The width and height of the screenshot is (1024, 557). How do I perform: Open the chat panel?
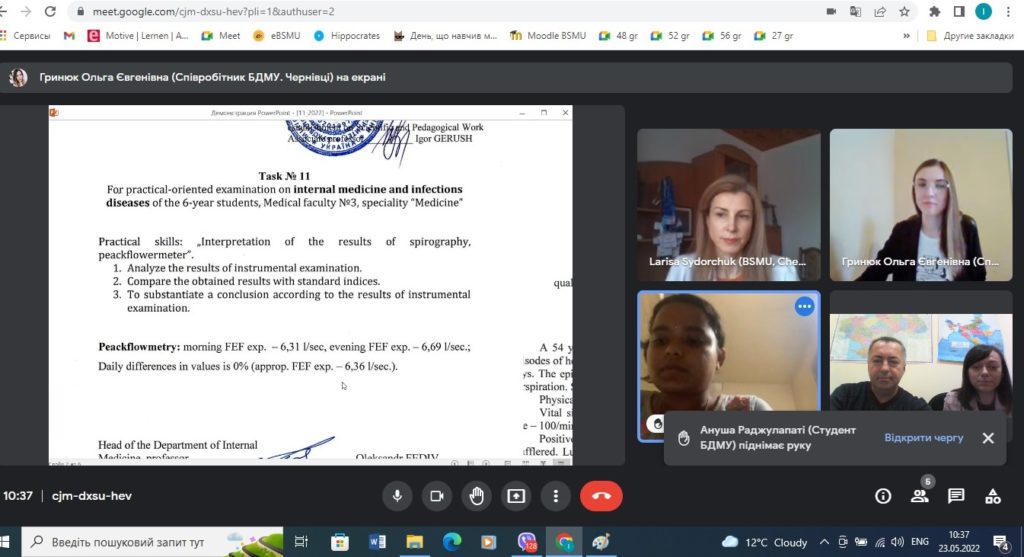pyautogui.click(x=956, y=496)
